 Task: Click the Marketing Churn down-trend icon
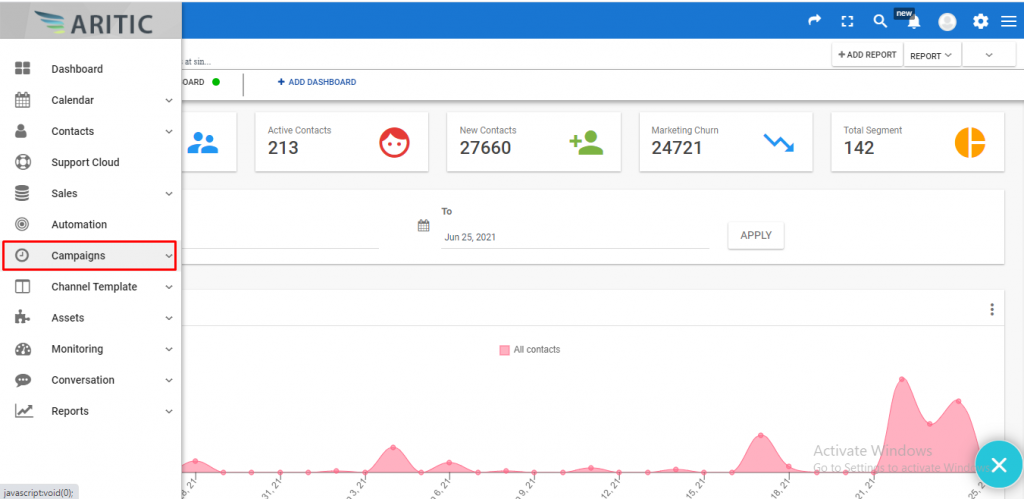coord(778,142)
